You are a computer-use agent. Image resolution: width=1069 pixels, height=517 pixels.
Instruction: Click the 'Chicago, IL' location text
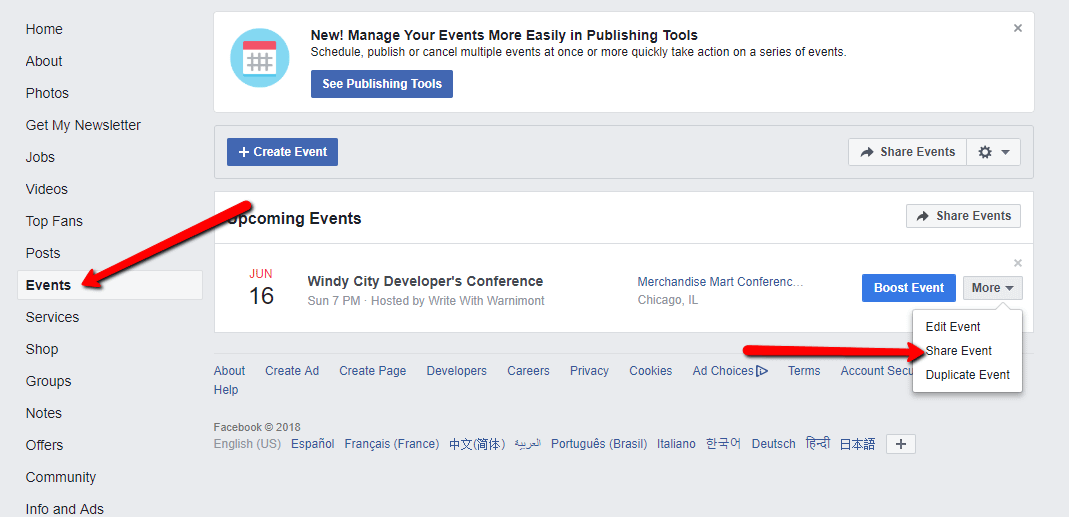(667, 300)
